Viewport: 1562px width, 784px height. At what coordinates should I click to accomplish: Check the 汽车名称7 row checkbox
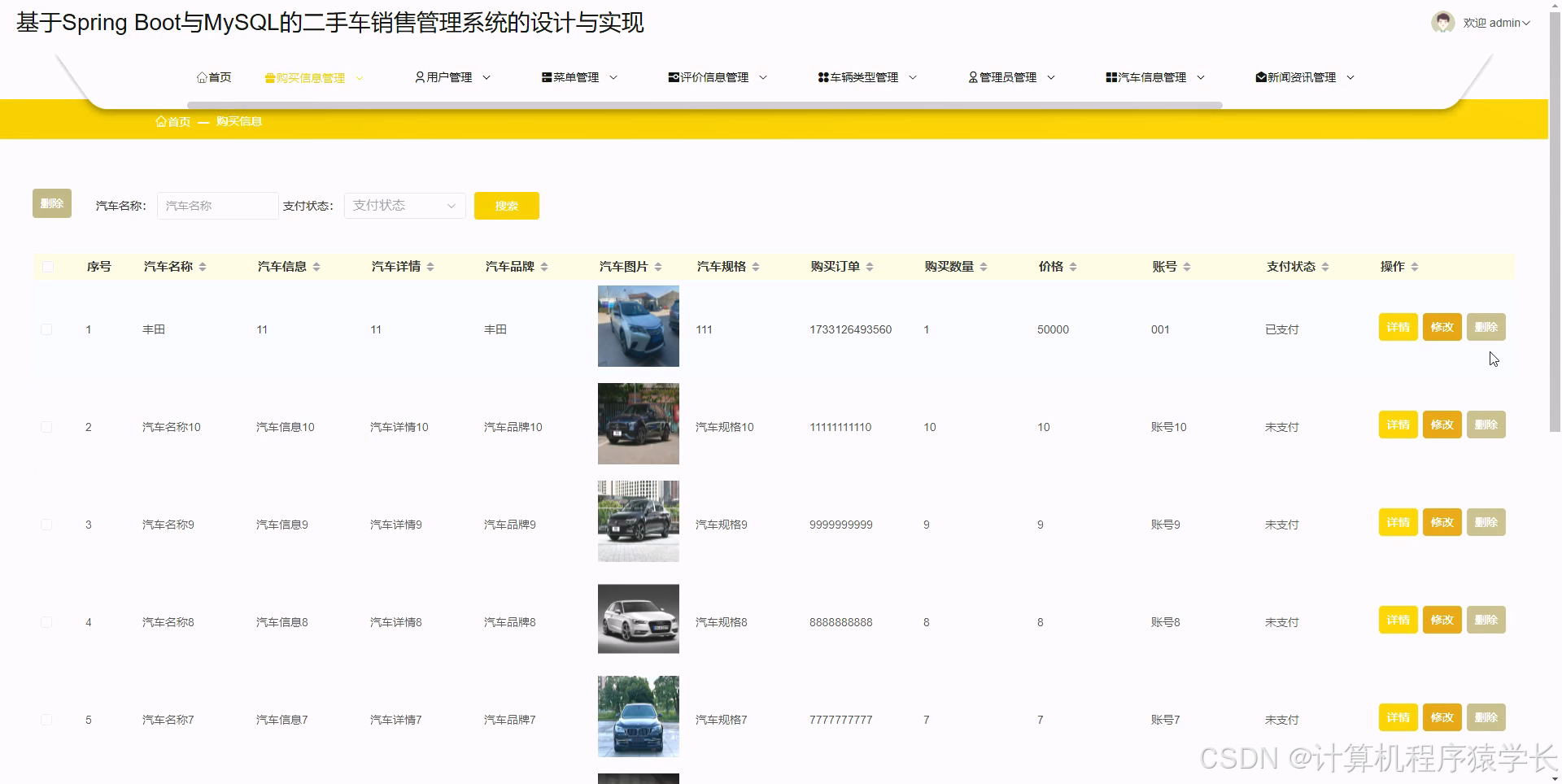click(x=46, y=720)
